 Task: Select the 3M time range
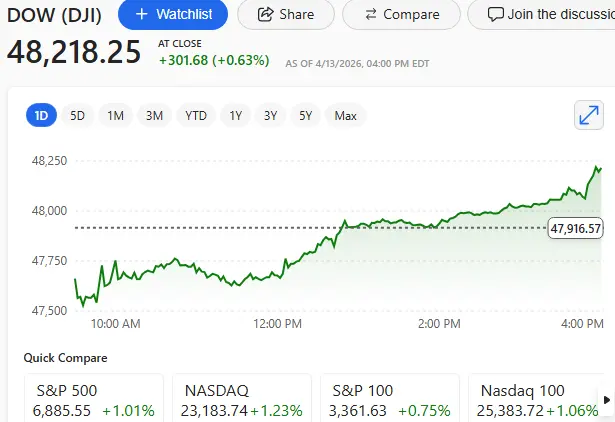click(x=154, y=116)
